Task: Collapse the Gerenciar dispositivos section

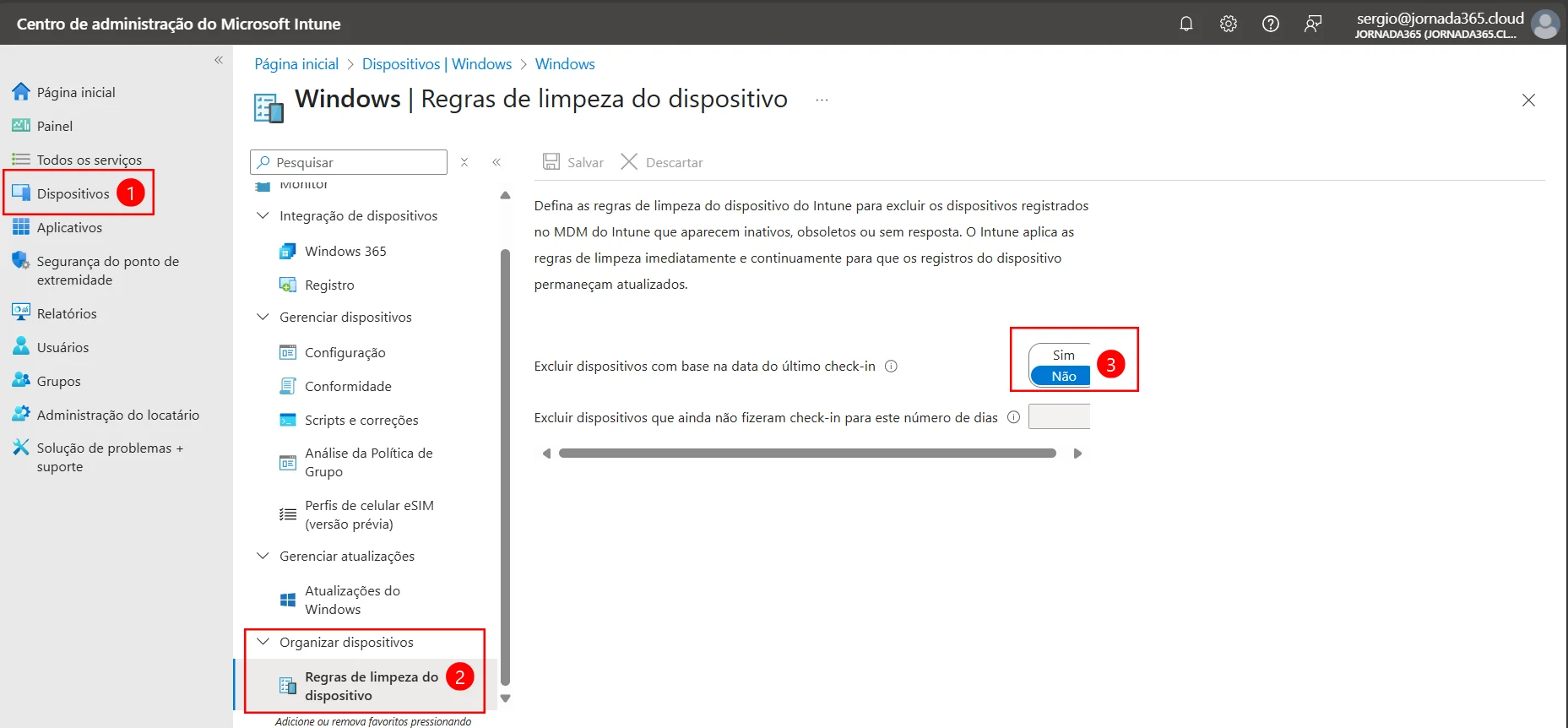Action: coord(263,317)
